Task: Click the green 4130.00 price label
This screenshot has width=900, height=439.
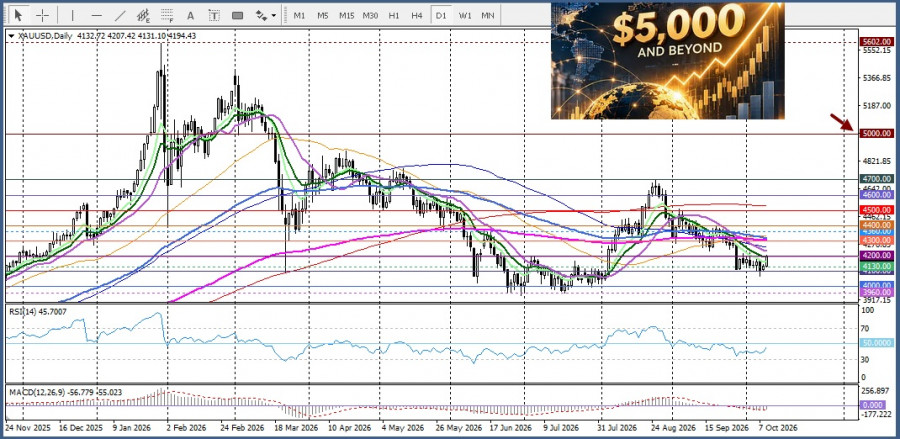Action: pos(876,267)
